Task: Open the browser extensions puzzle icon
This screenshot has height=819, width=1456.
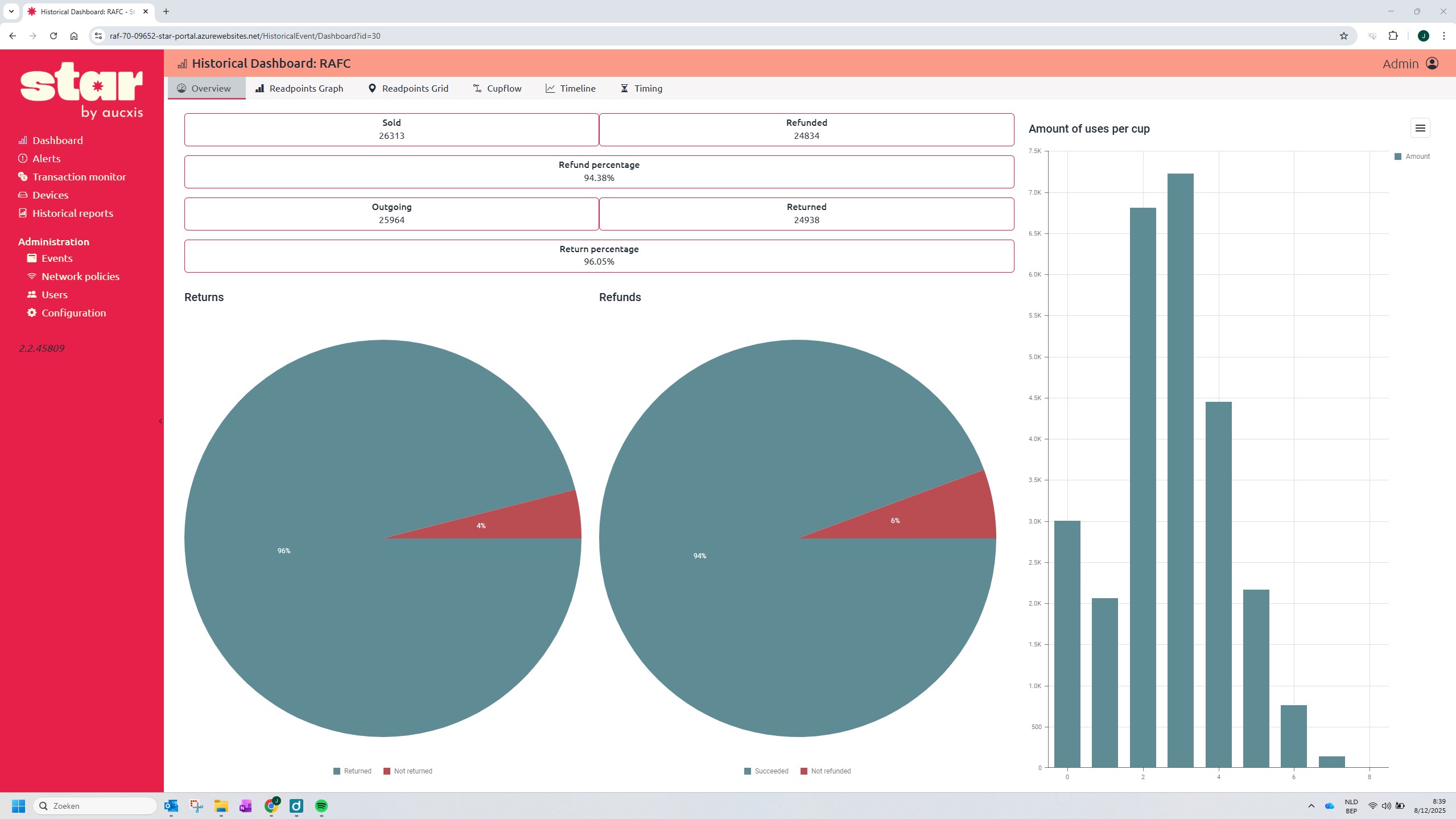Action: click(1393, 36)
